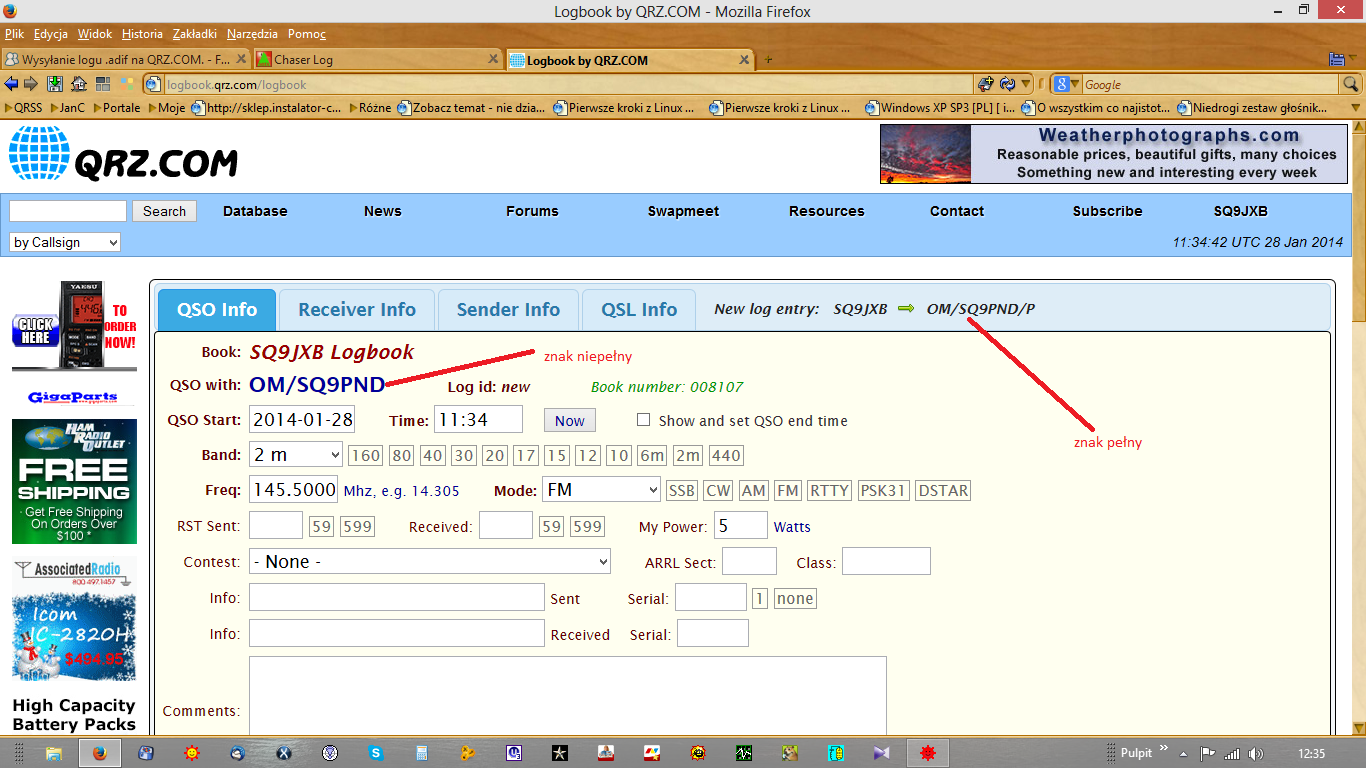
Task: Open the Visual Studio taskbar icon
Action: [881, 753]
